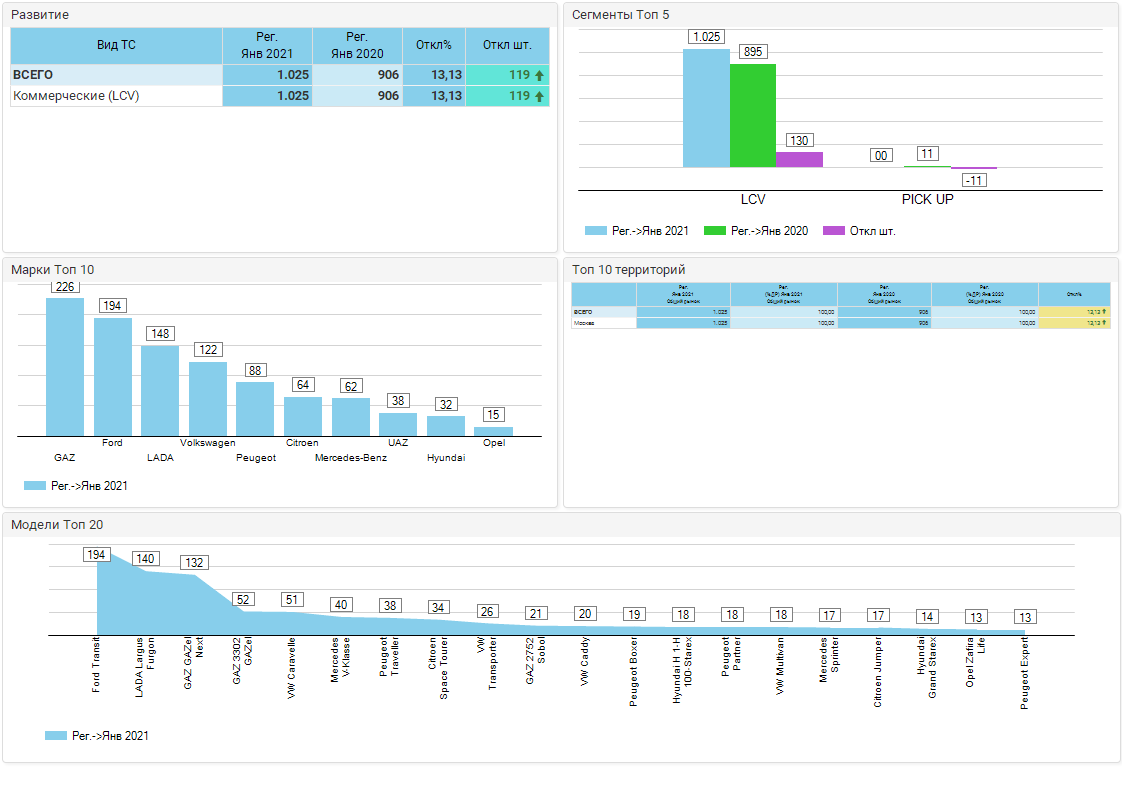1122x793 pixels.
Task: Click up arrow in Москва territory row
Action: 1105,323
